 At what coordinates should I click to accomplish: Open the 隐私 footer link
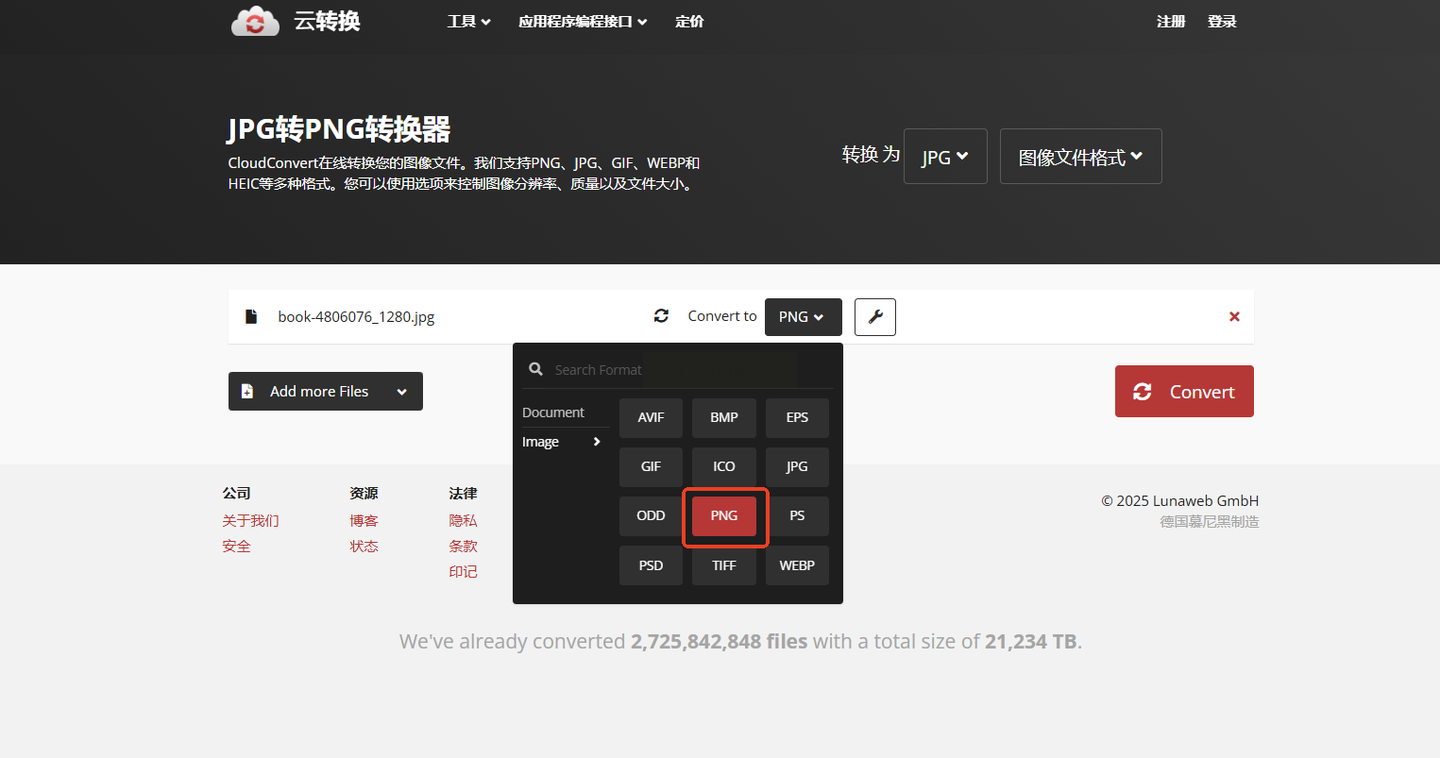(463, 521)
